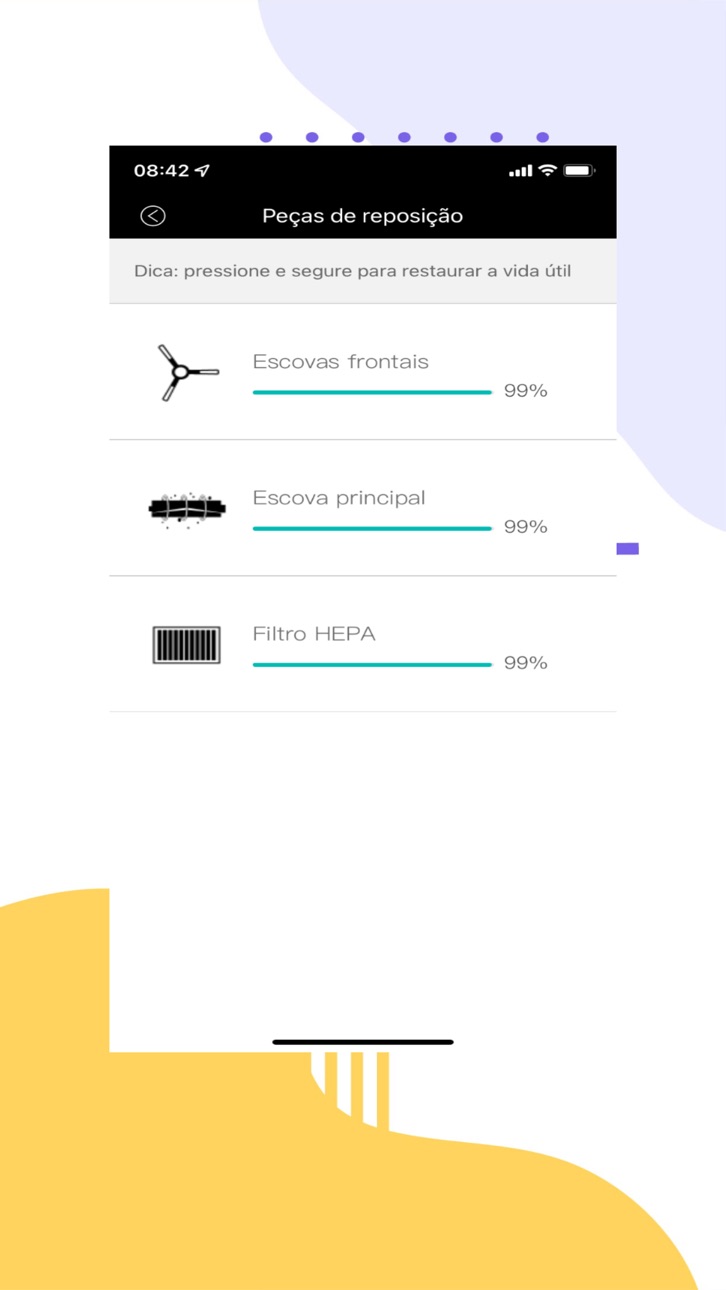Click the Escova principal progress bar
The height and width of the screenshot is (1290, 726).
tap(373, 528)
